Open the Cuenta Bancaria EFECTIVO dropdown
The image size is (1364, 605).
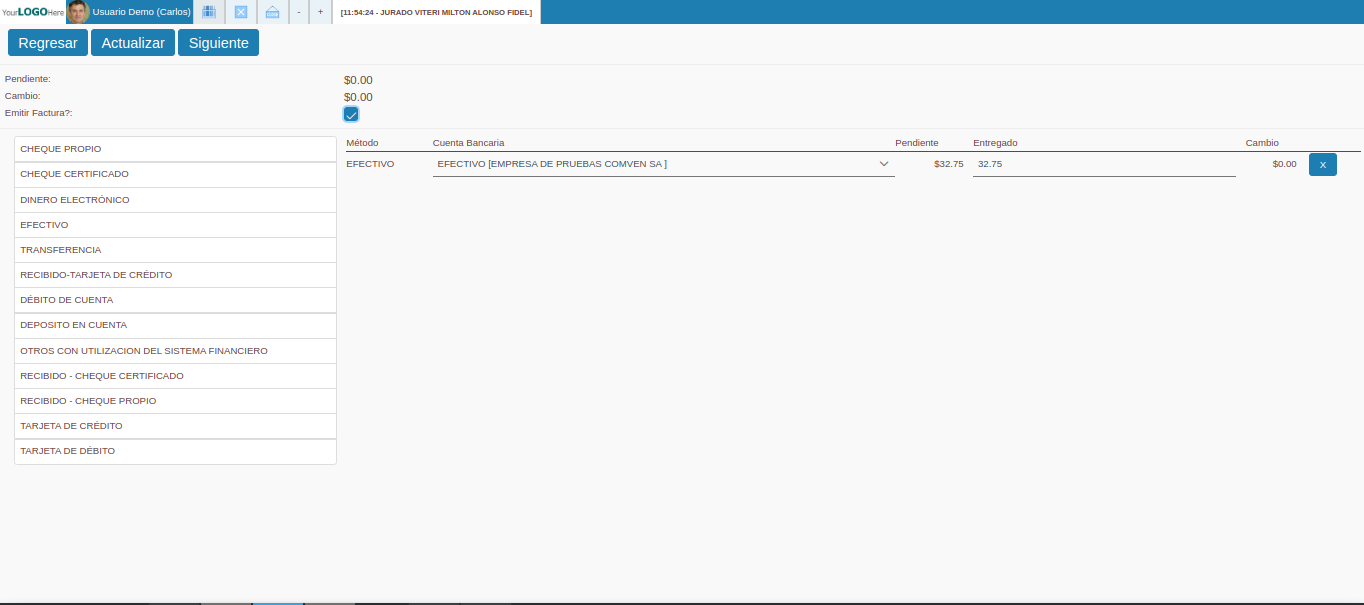coord(663,164)
